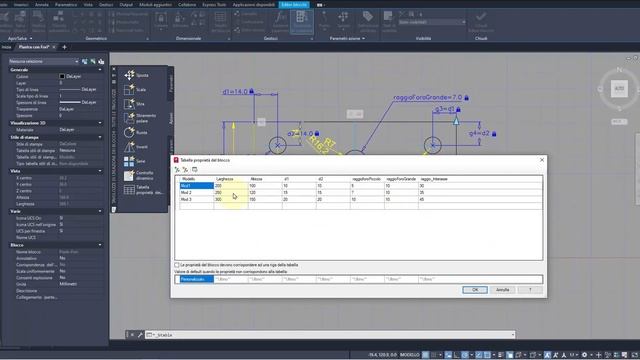Select the Ruota action in the palette
The image size is (640, 360).
(x=136, y=132)
